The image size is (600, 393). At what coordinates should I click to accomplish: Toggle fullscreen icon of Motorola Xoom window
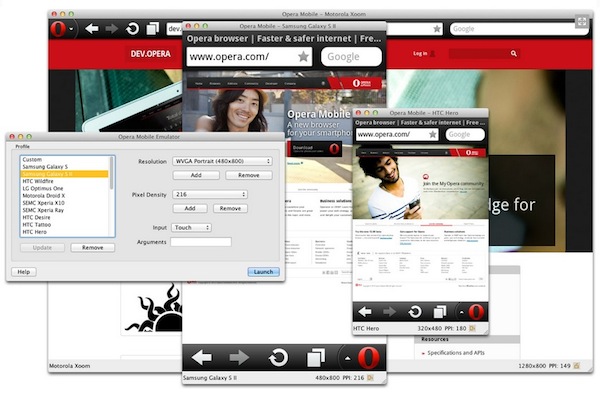pyautogui.click(x=582, y=21)
